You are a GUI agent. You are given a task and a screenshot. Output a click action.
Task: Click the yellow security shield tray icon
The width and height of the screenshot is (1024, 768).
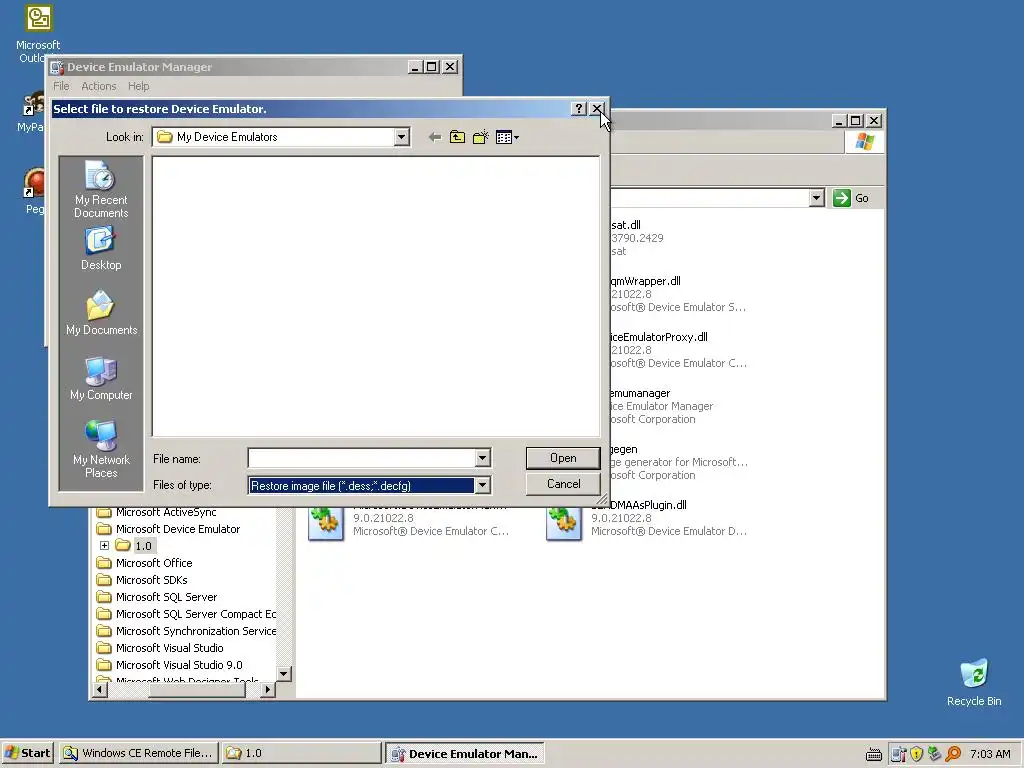917,754
